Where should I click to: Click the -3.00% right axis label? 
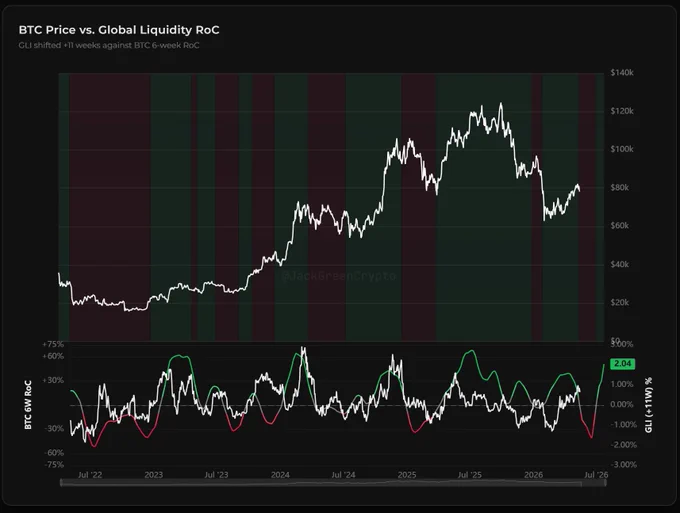[623, 464]
